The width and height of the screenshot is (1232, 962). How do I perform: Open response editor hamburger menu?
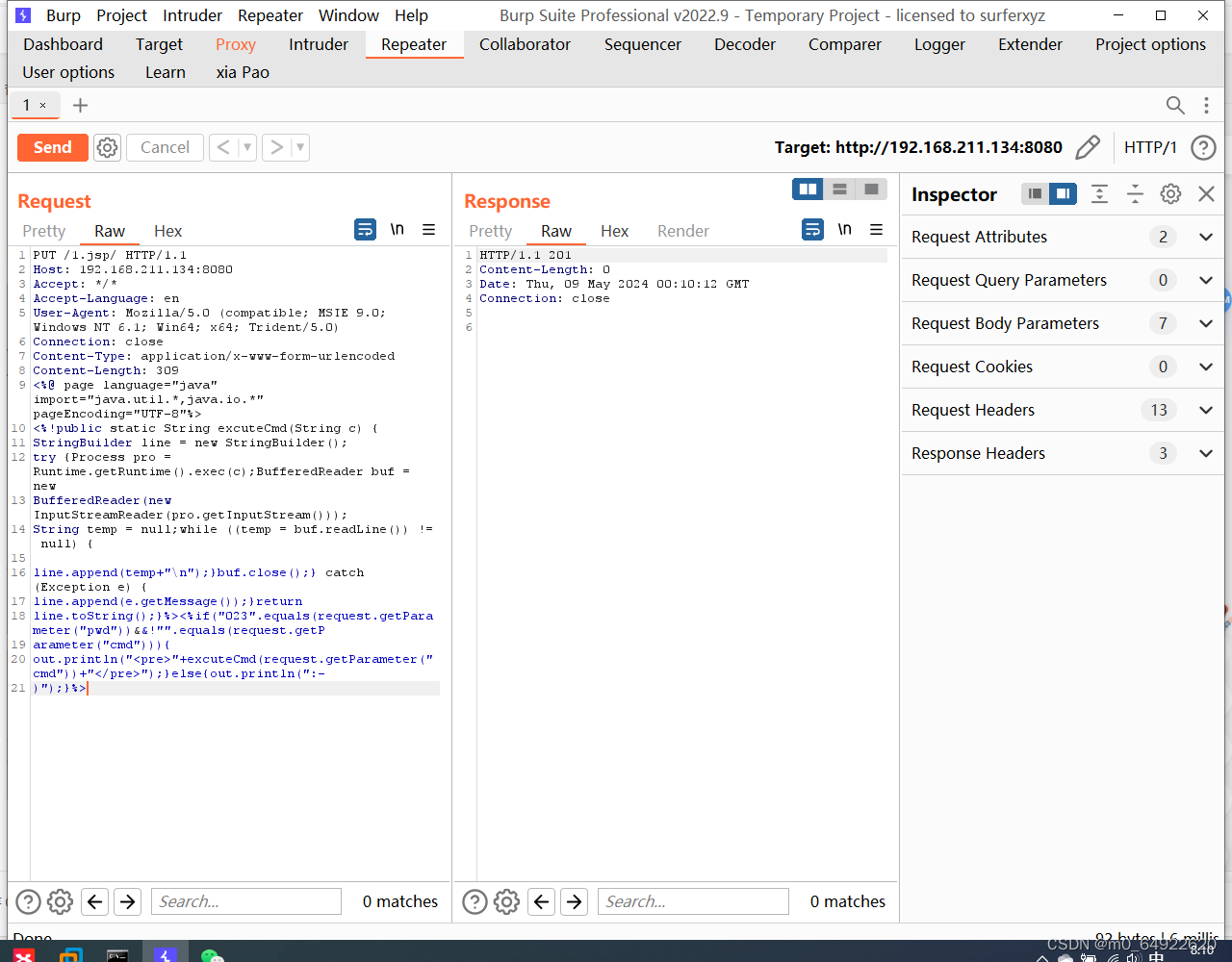click(876, 230)
